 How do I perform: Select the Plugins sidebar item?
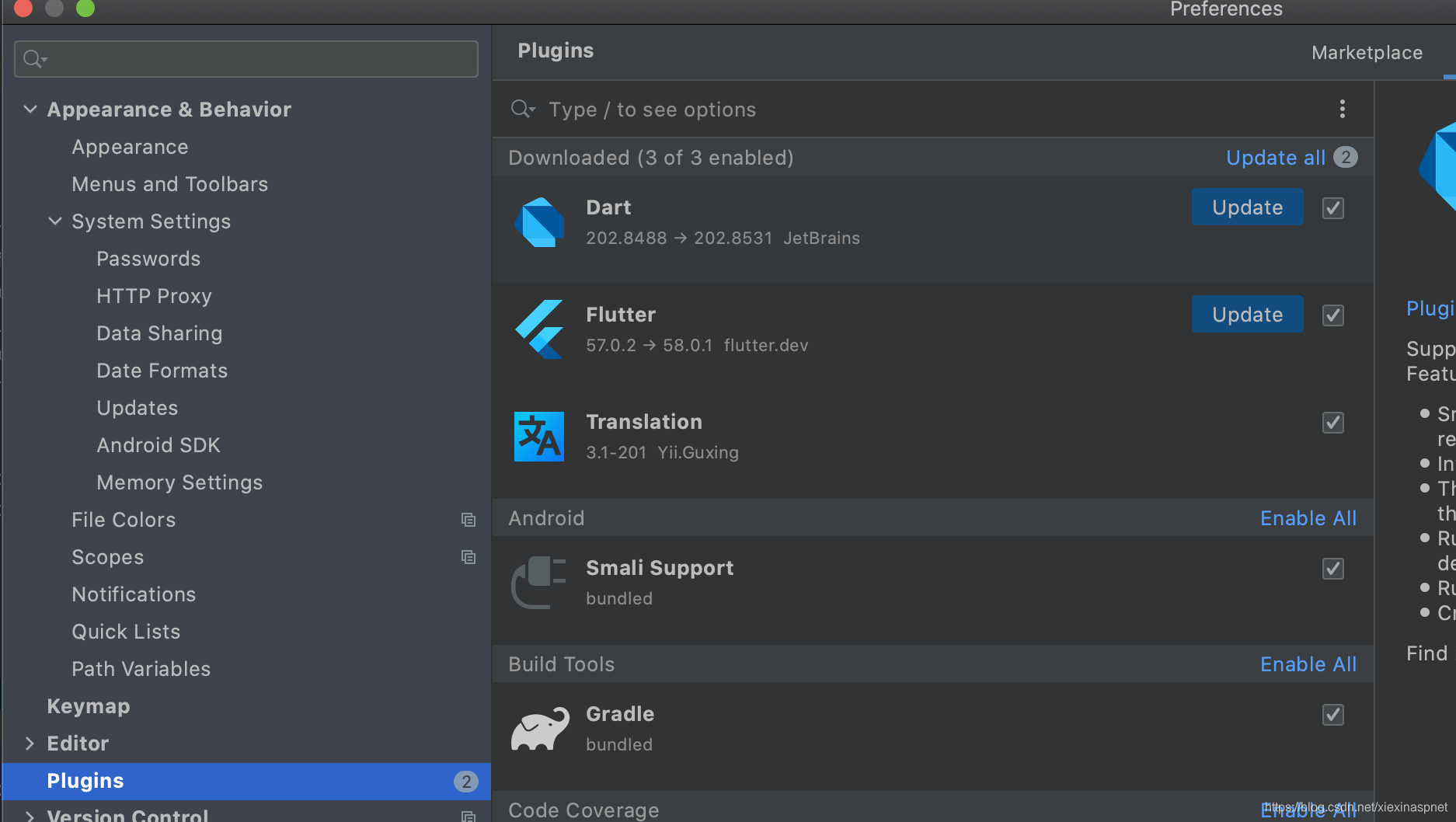coord(246,782)
